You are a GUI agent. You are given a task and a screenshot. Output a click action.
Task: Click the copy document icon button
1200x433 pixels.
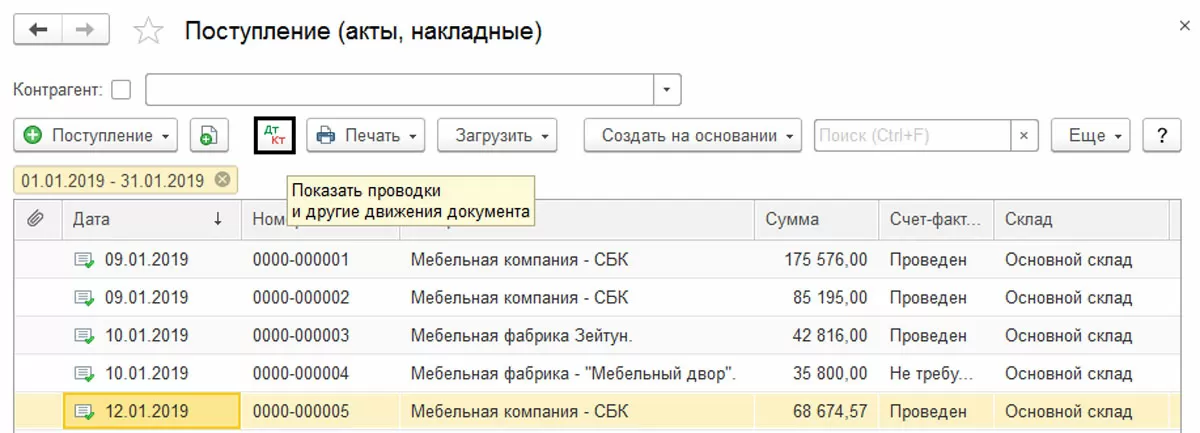coord(208,135)
